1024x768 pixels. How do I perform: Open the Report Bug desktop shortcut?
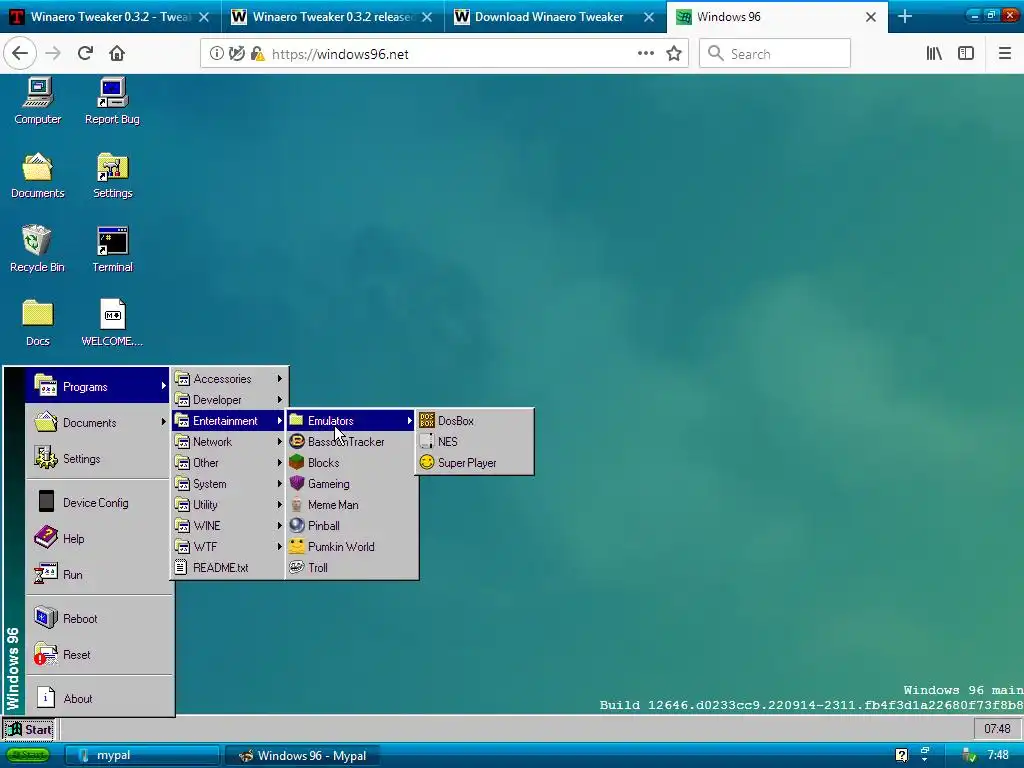click(112, 101)
